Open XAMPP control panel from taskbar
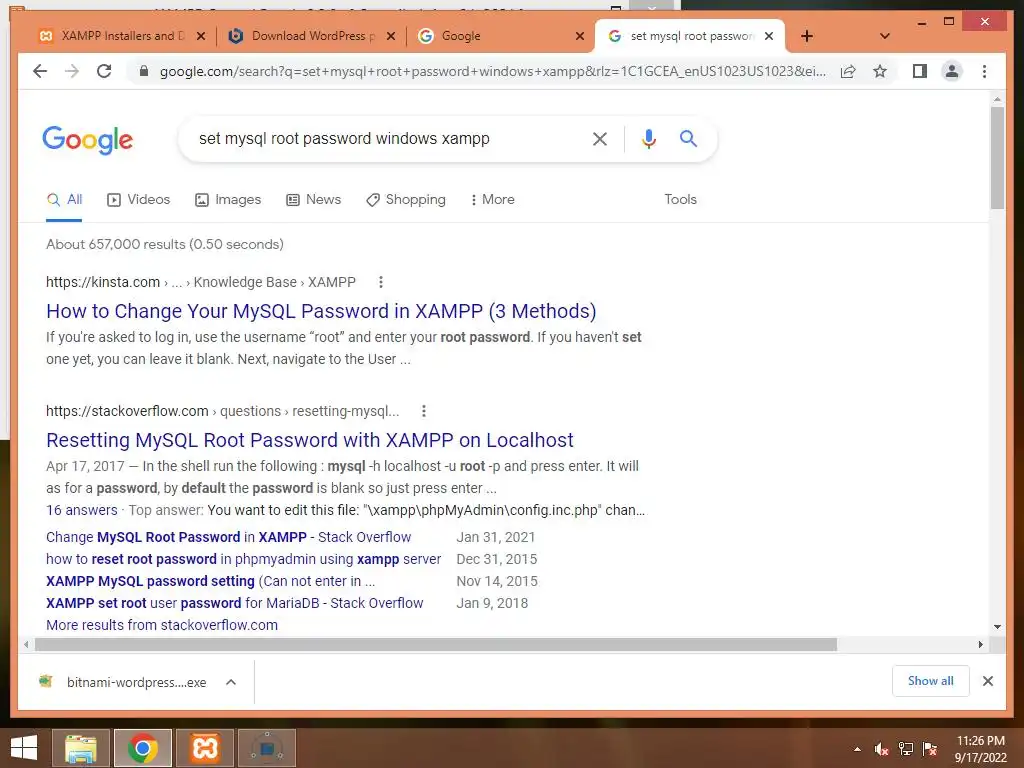Viewport: 1024px width, 768px height. (205, 748)
